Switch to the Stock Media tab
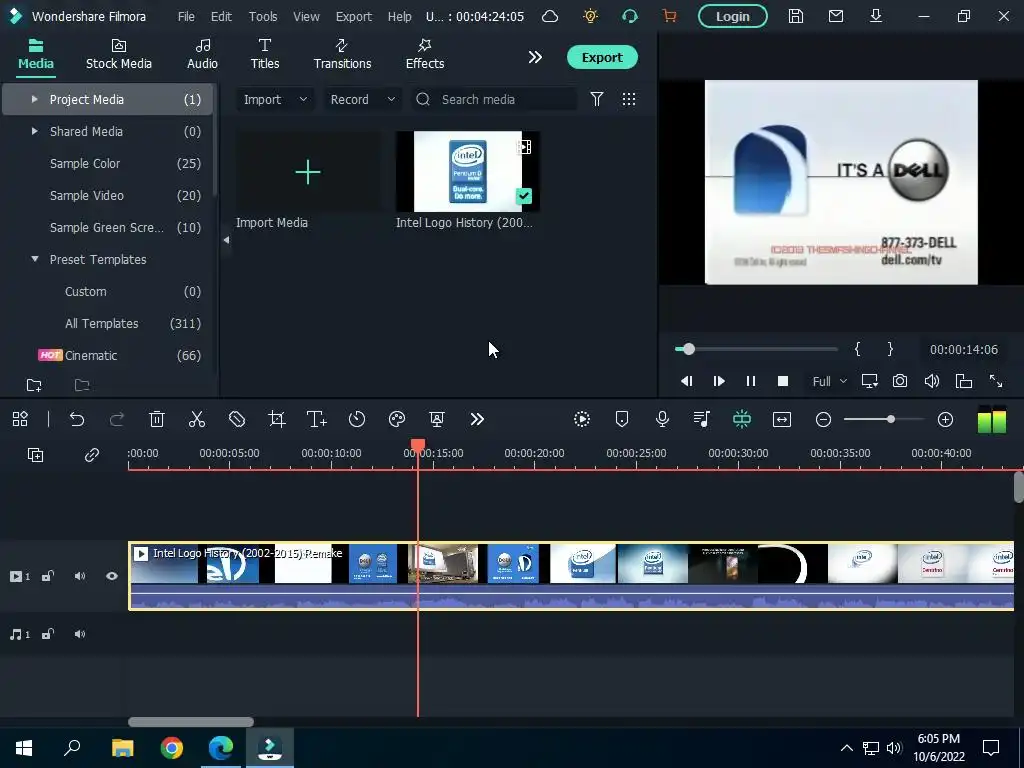 pos(119,54)
